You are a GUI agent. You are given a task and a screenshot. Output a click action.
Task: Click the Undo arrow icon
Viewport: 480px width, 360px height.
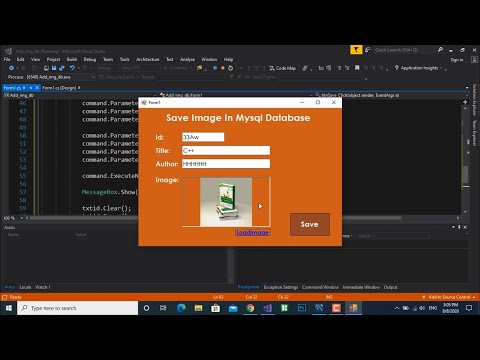tap(72, 68)
